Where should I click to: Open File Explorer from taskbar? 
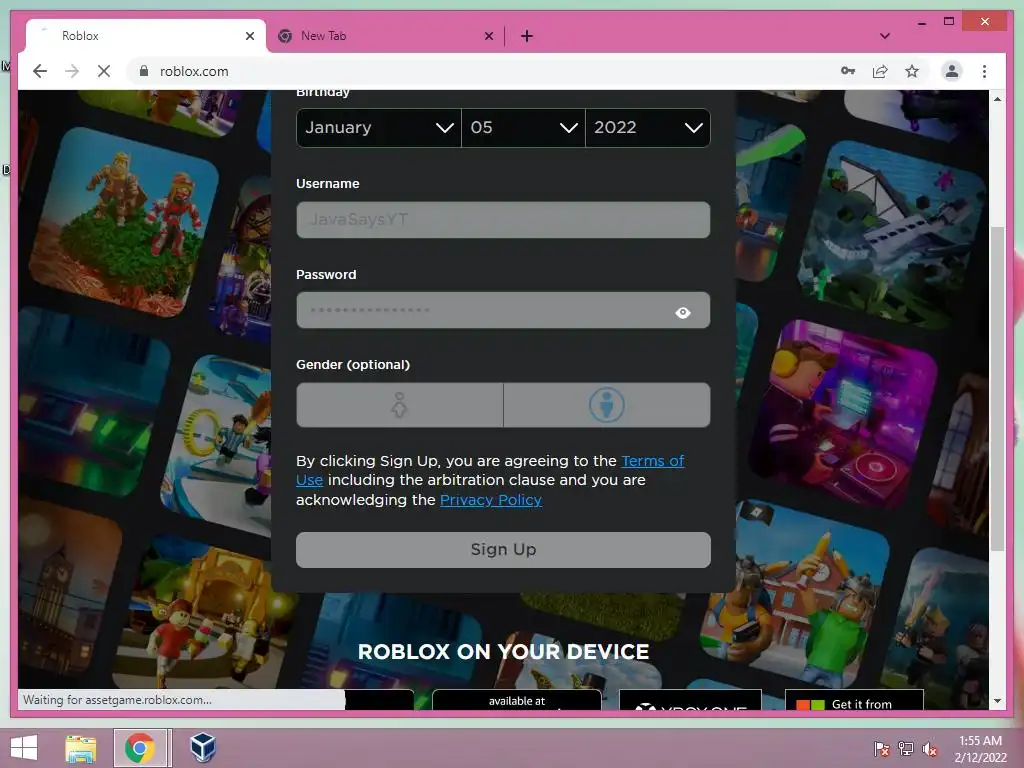click(80, 748)
